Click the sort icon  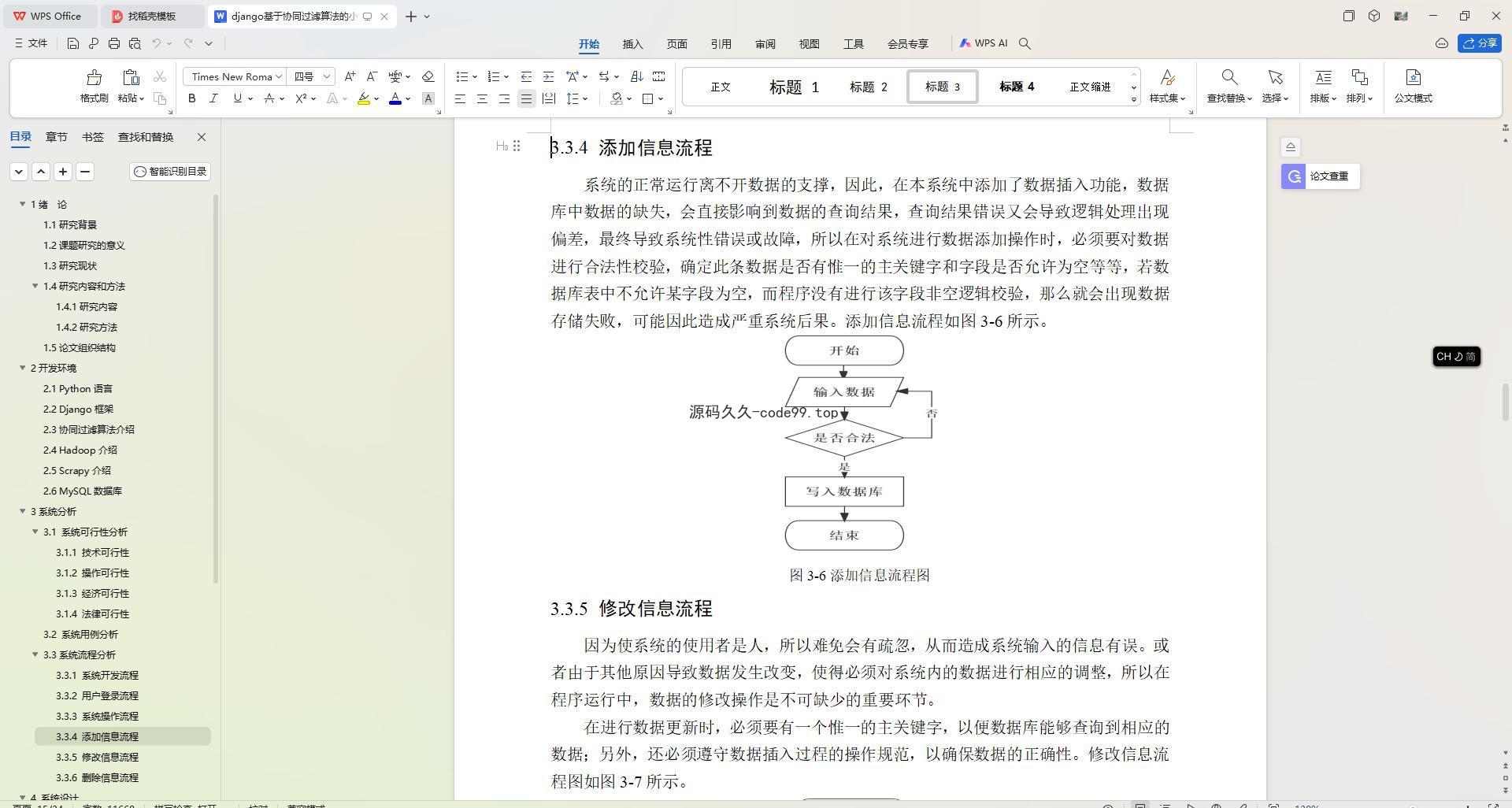click(636, 76)
